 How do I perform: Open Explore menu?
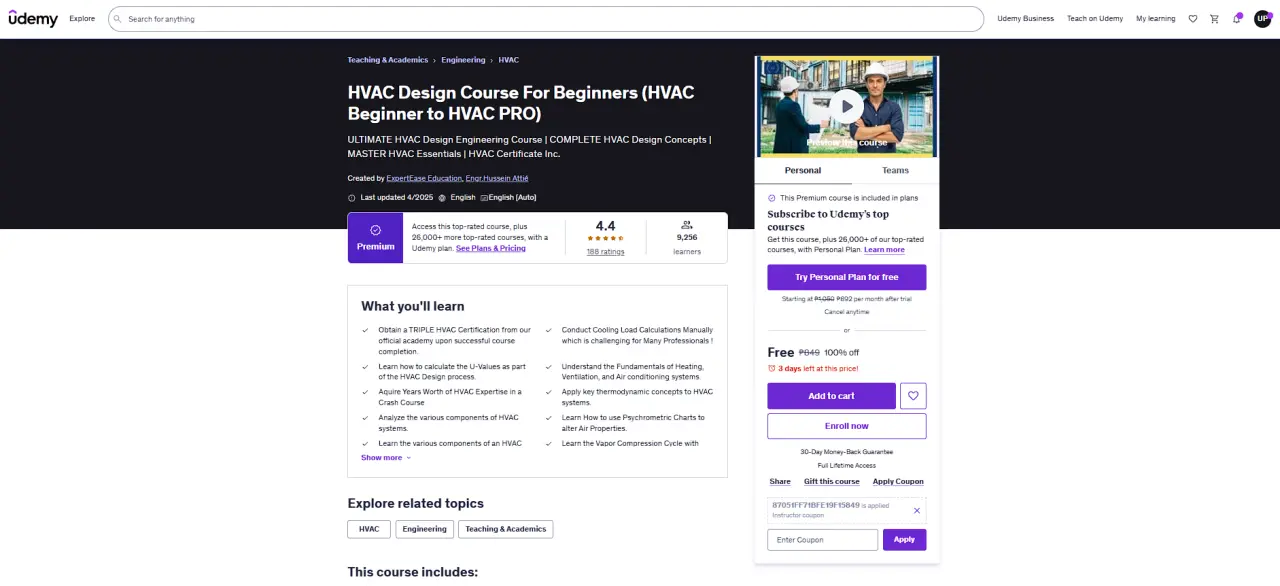[x=82, y=19]
